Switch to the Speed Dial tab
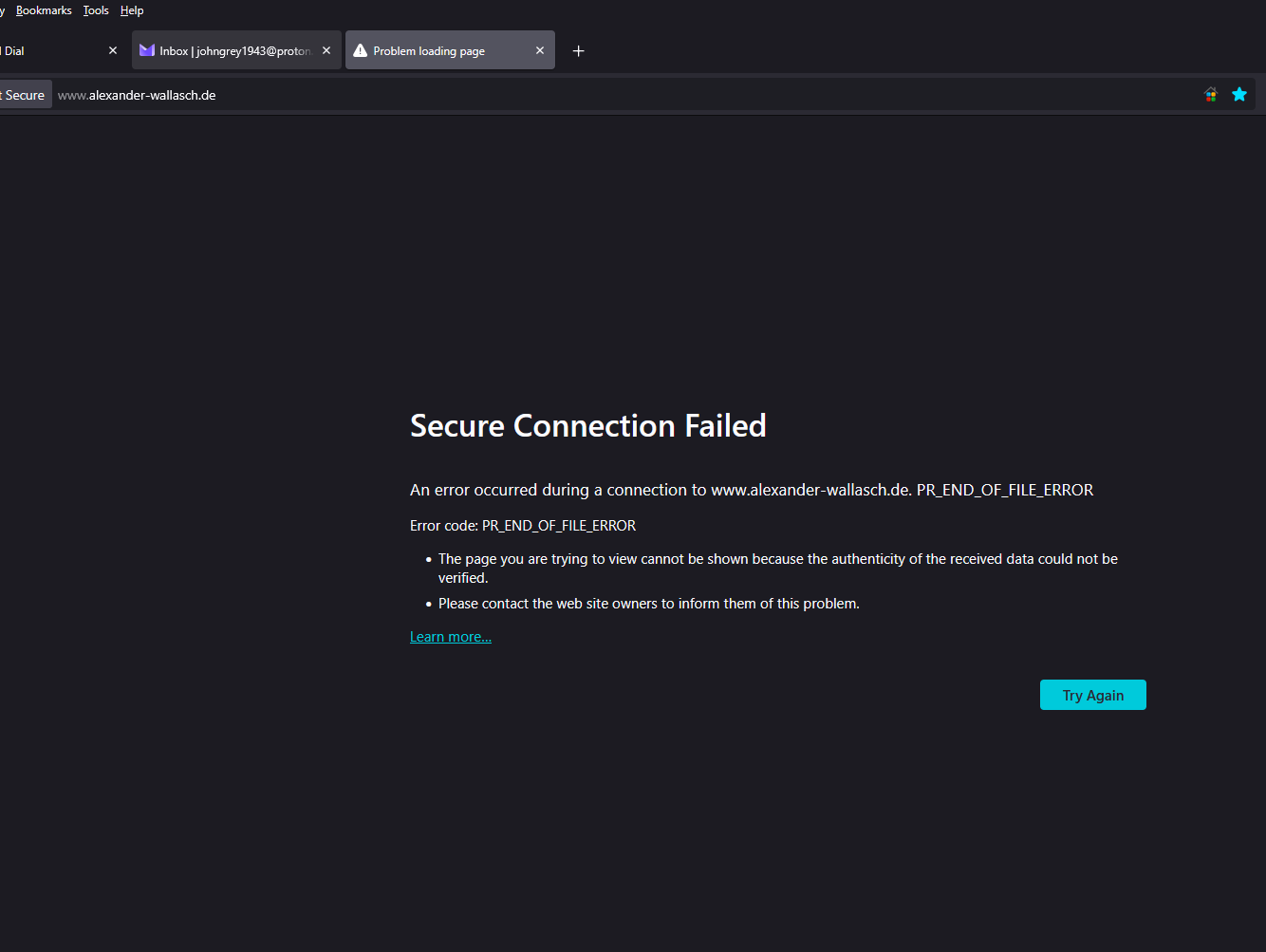1266x952 pixels. (52, 50)
